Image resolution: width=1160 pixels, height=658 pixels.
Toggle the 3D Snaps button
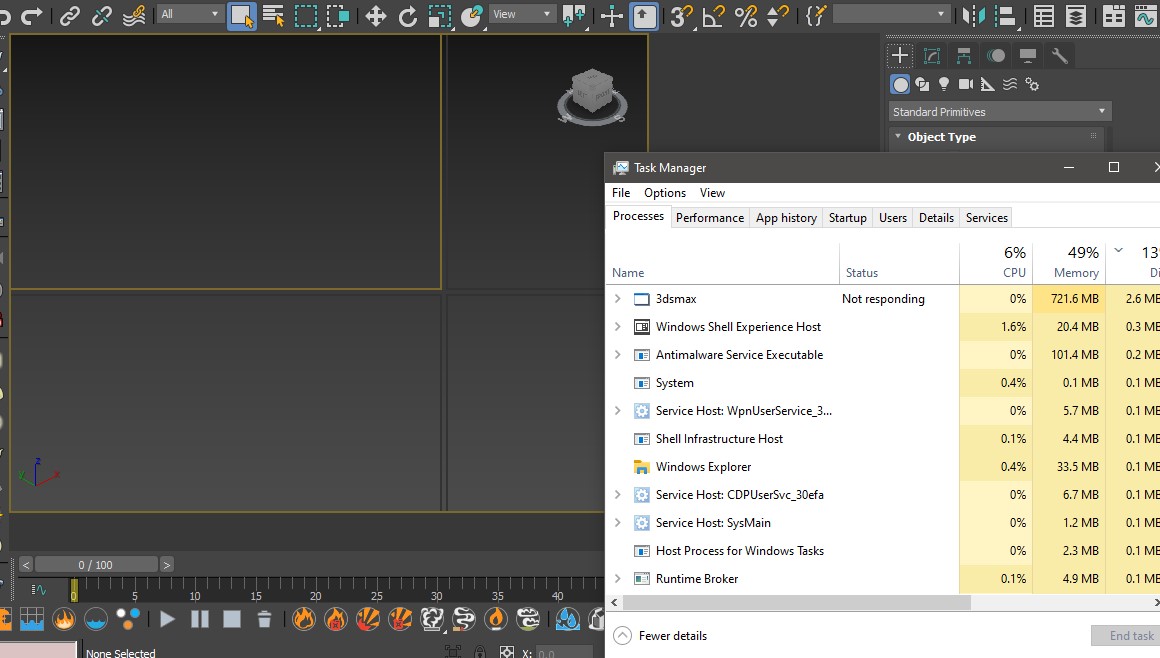[681, 16]
